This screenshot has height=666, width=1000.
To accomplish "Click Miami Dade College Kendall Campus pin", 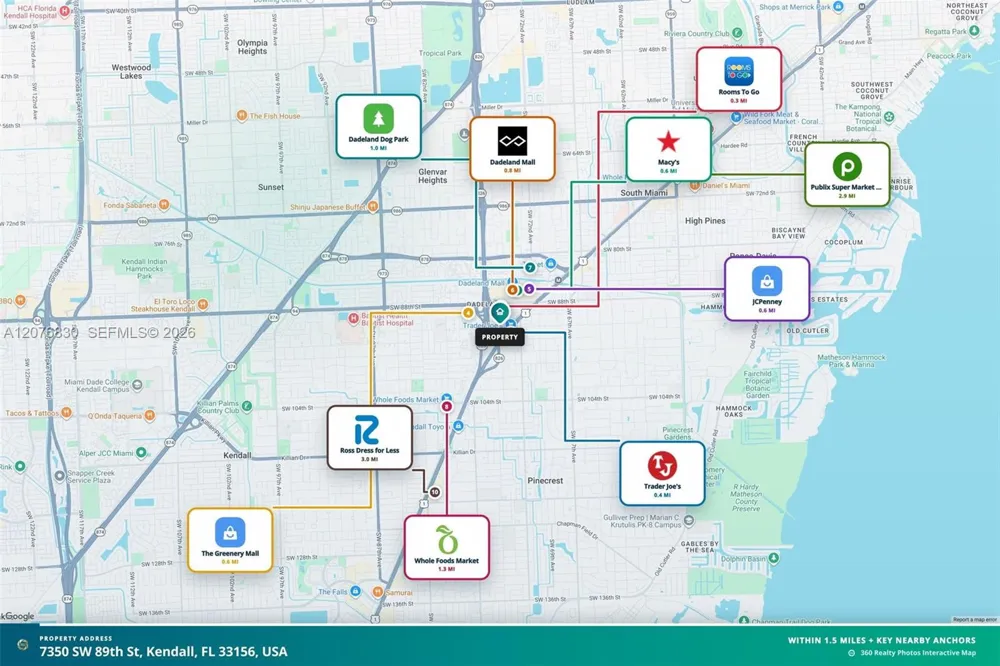I will pos(136,385).
